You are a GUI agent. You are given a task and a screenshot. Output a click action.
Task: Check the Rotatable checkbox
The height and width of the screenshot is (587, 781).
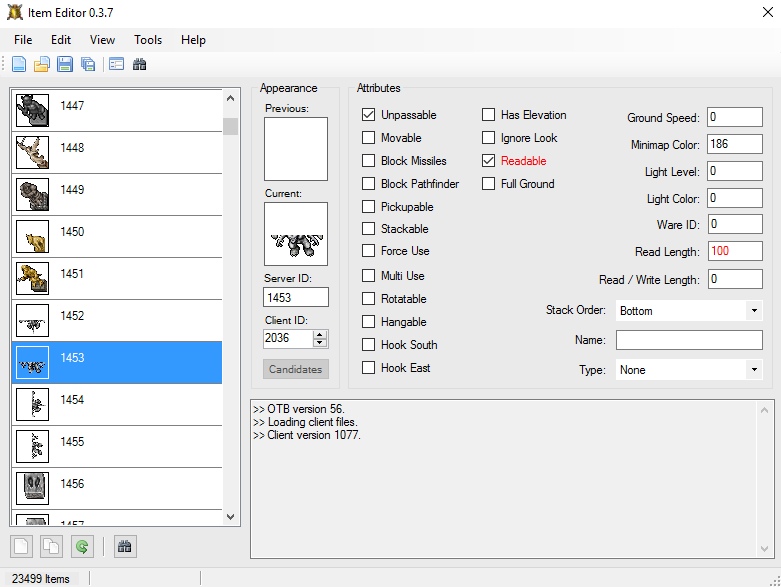tap(369, 298)
